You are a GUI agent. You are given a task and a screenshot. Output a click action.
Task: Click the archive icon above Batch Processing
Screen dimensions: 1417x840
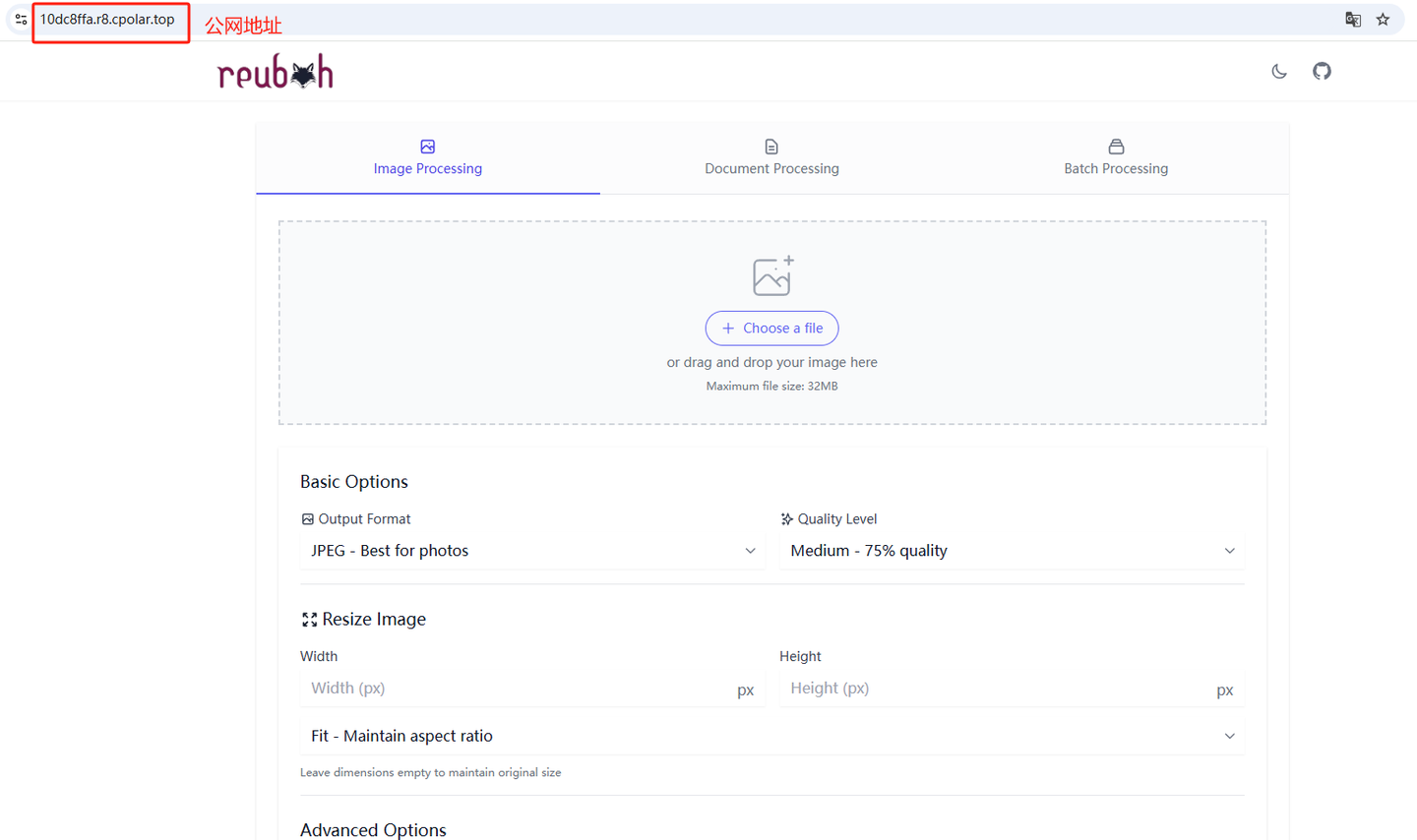coord(1116,145)
